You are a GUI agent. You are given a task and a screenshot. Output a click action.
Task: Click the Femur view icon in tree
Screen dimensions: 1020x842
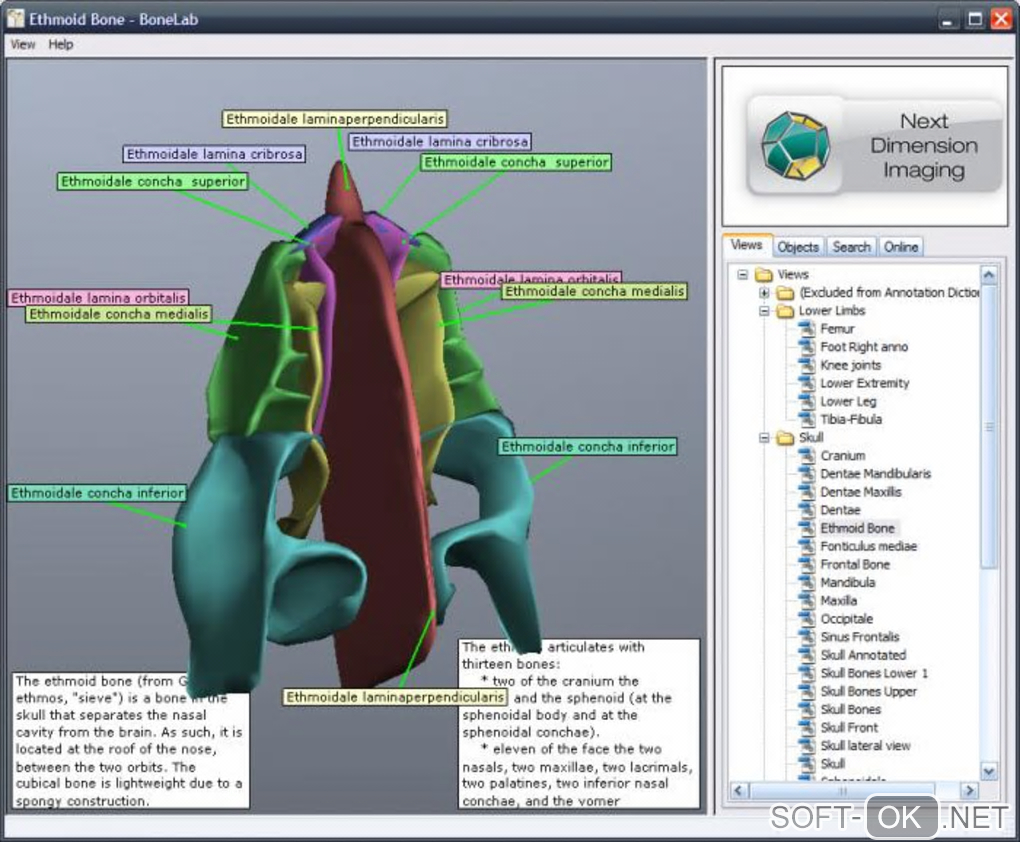[x=807, y=329]
